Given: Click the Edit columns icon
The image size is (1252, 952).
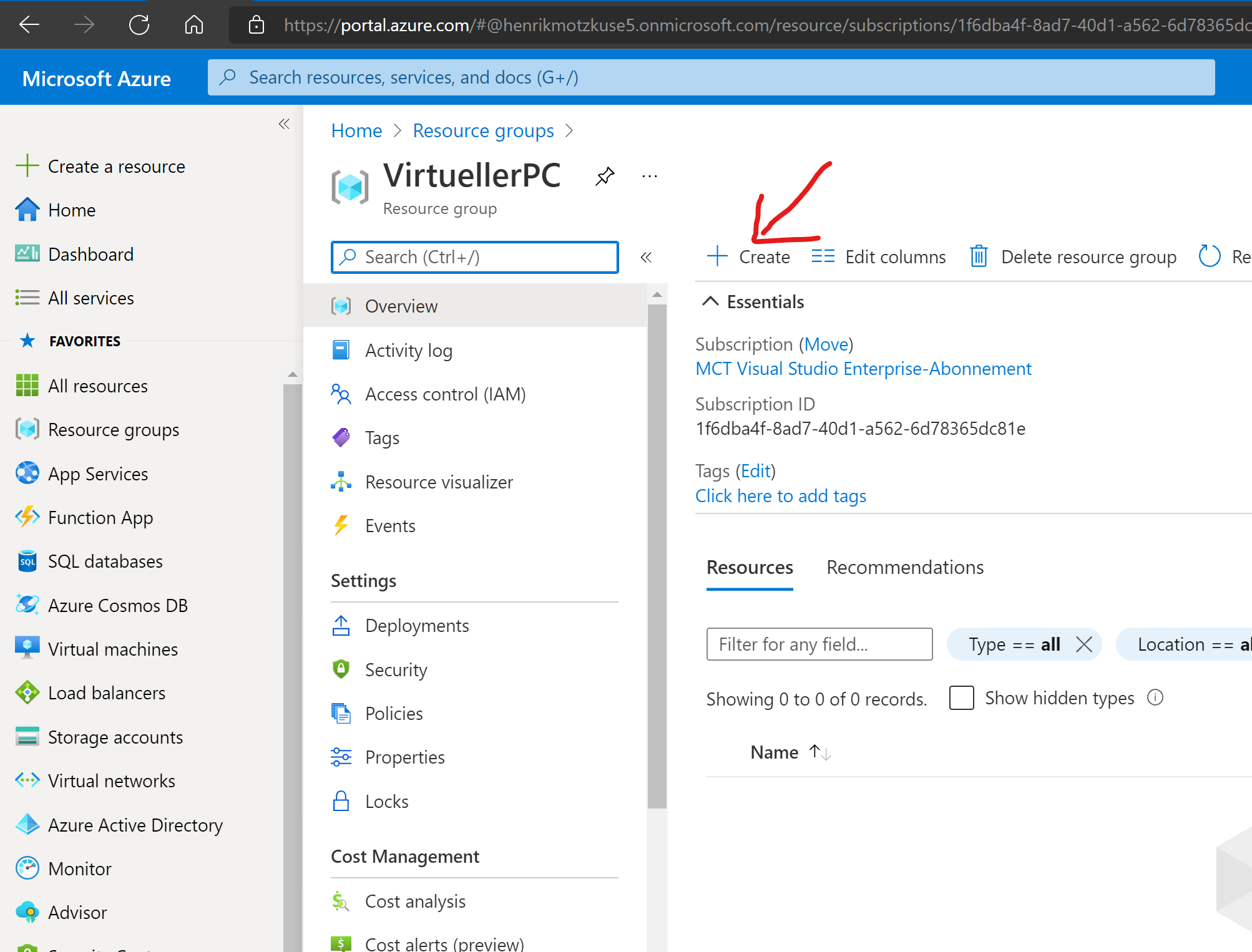Looking at the screenshot, I should 823,256.
